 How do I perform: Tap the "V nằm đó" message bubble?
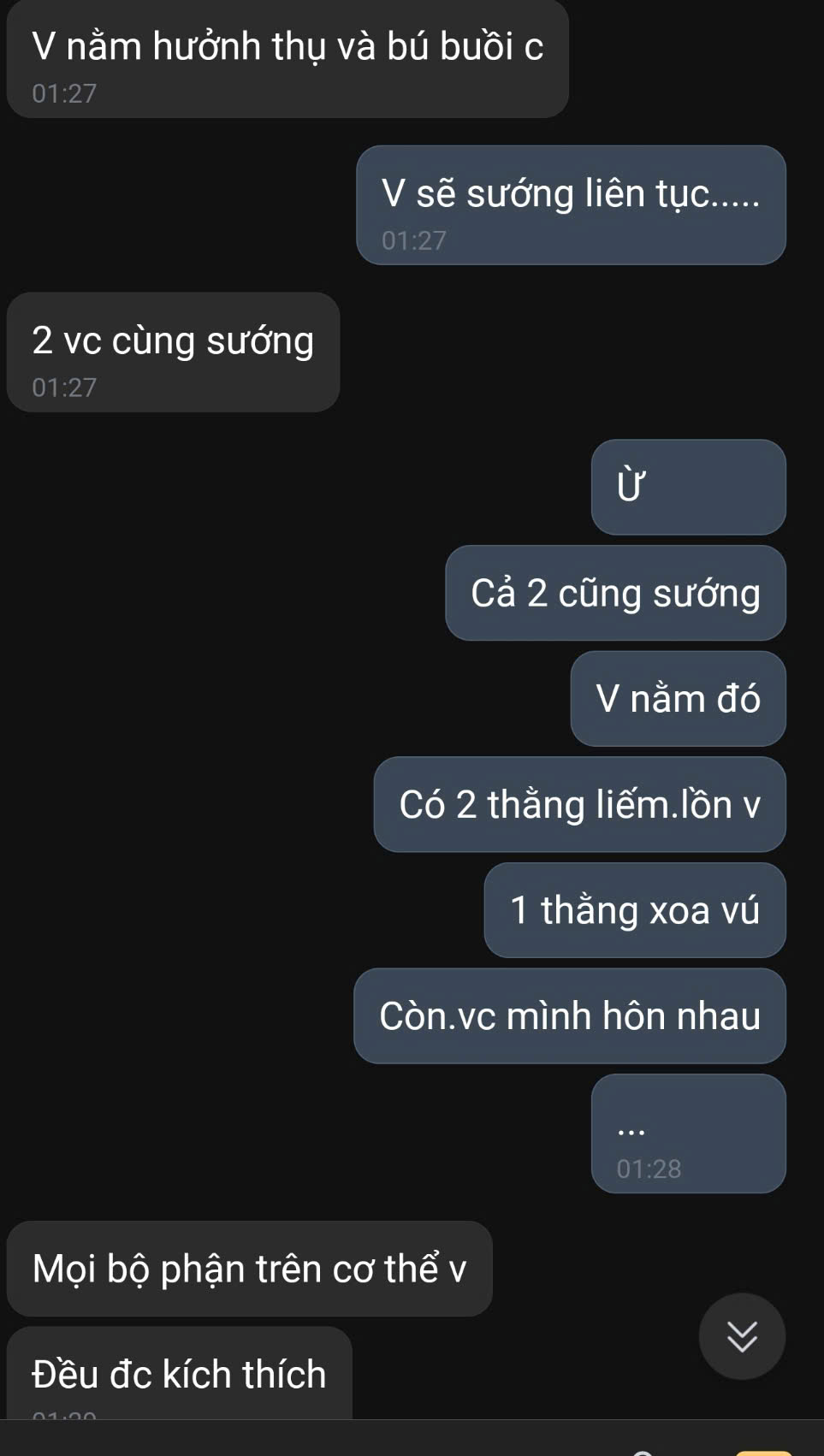[x=678, y=698]
